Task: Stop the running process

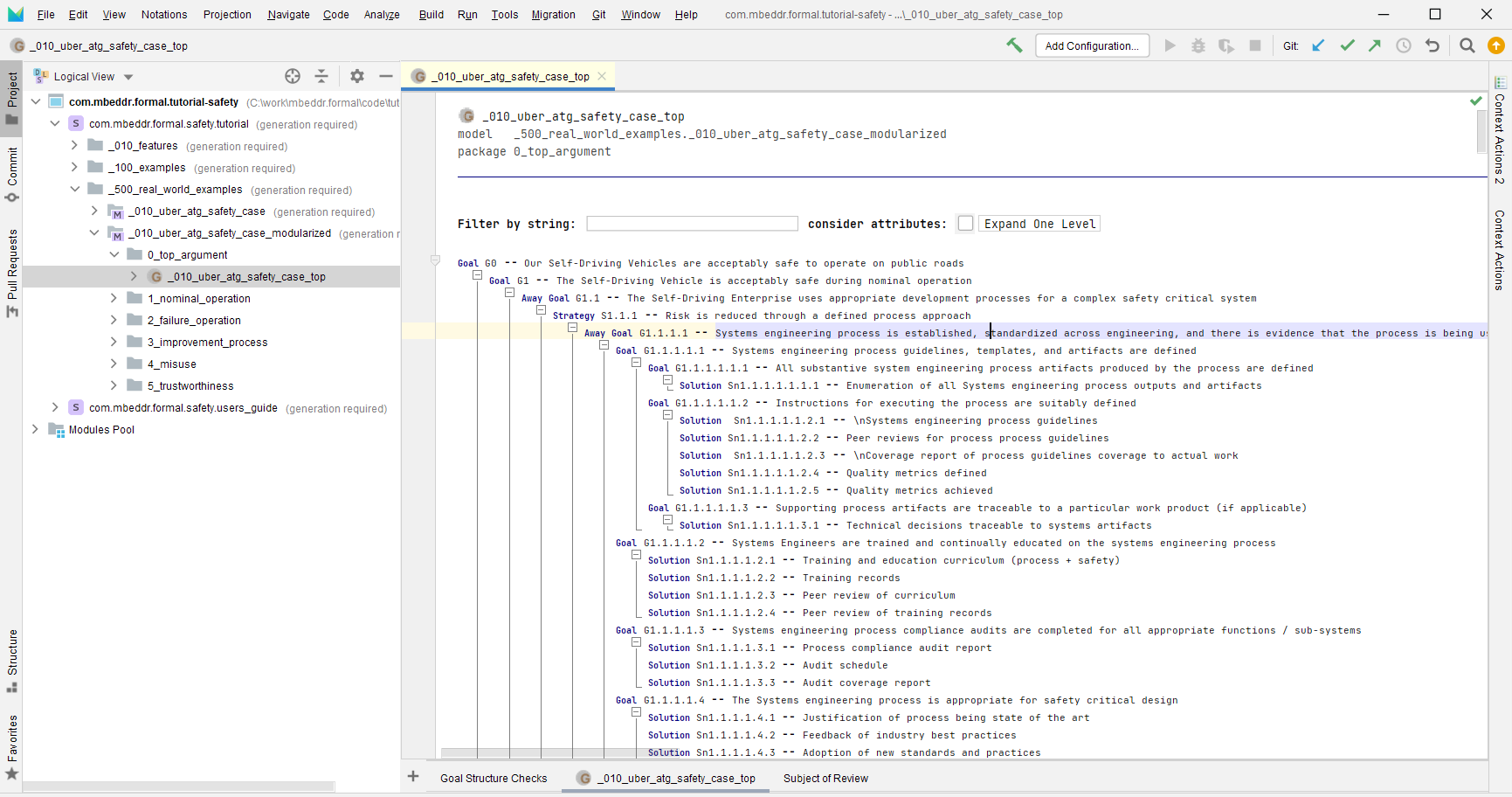Action: tap(1255, 45)
